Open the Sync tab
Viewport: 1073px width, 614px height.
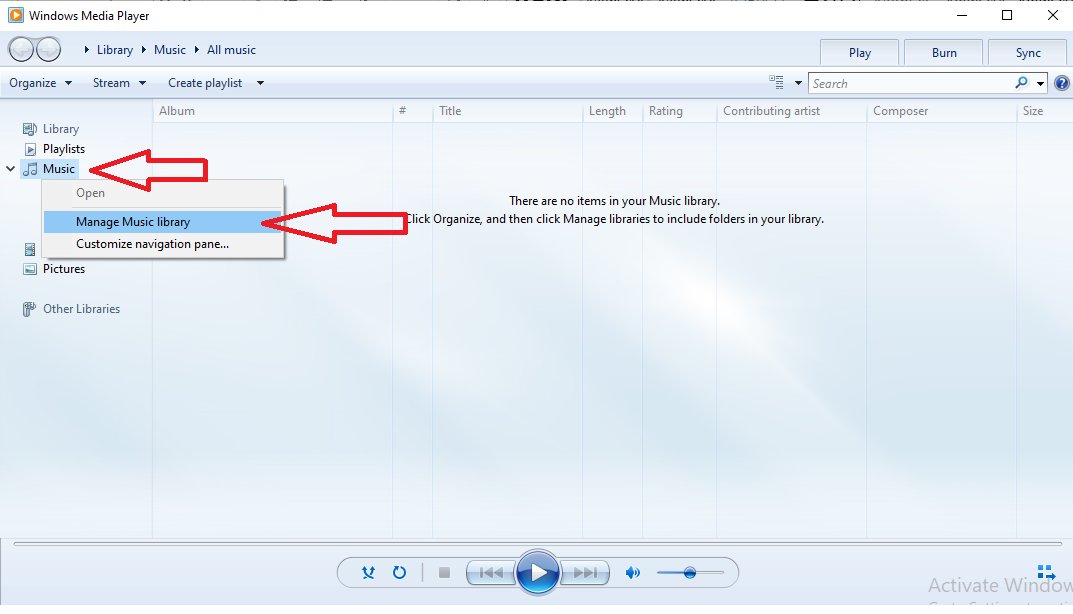(x=1028, y=53)
